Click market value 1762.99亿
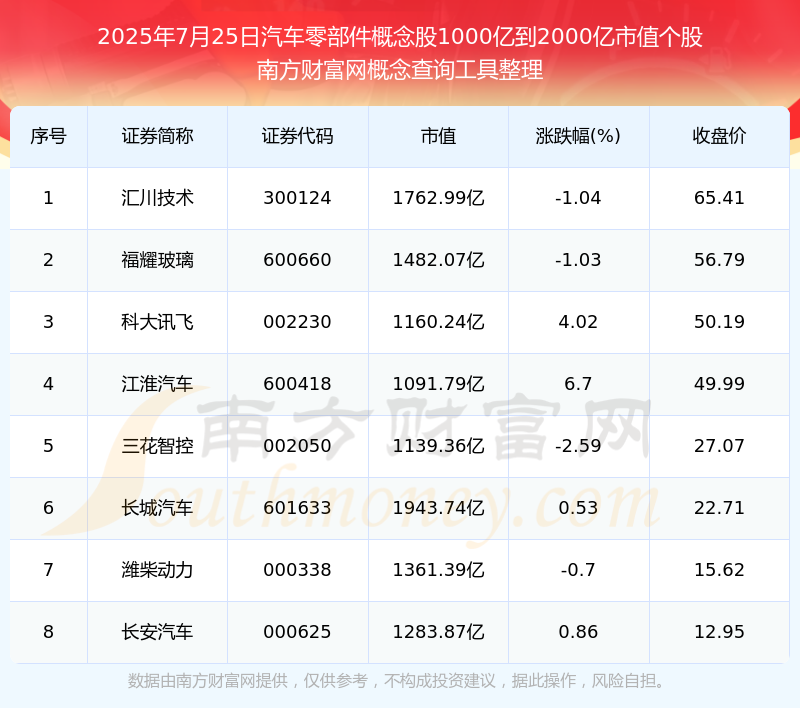This screenshot has width=800, height=708. click(x=438, y=198)
